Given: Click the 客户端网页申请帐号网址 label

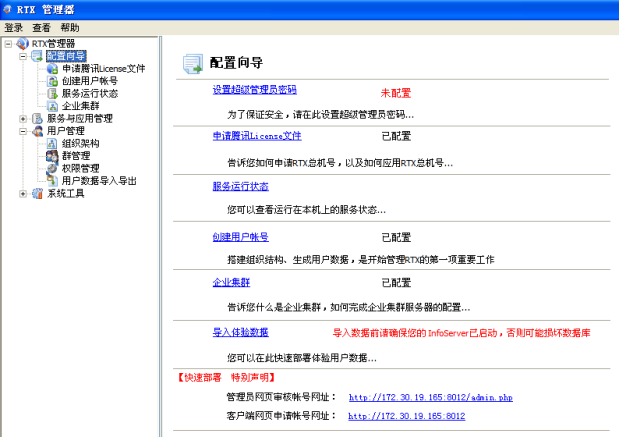Looking at the screenshot, I should [281, 416].
